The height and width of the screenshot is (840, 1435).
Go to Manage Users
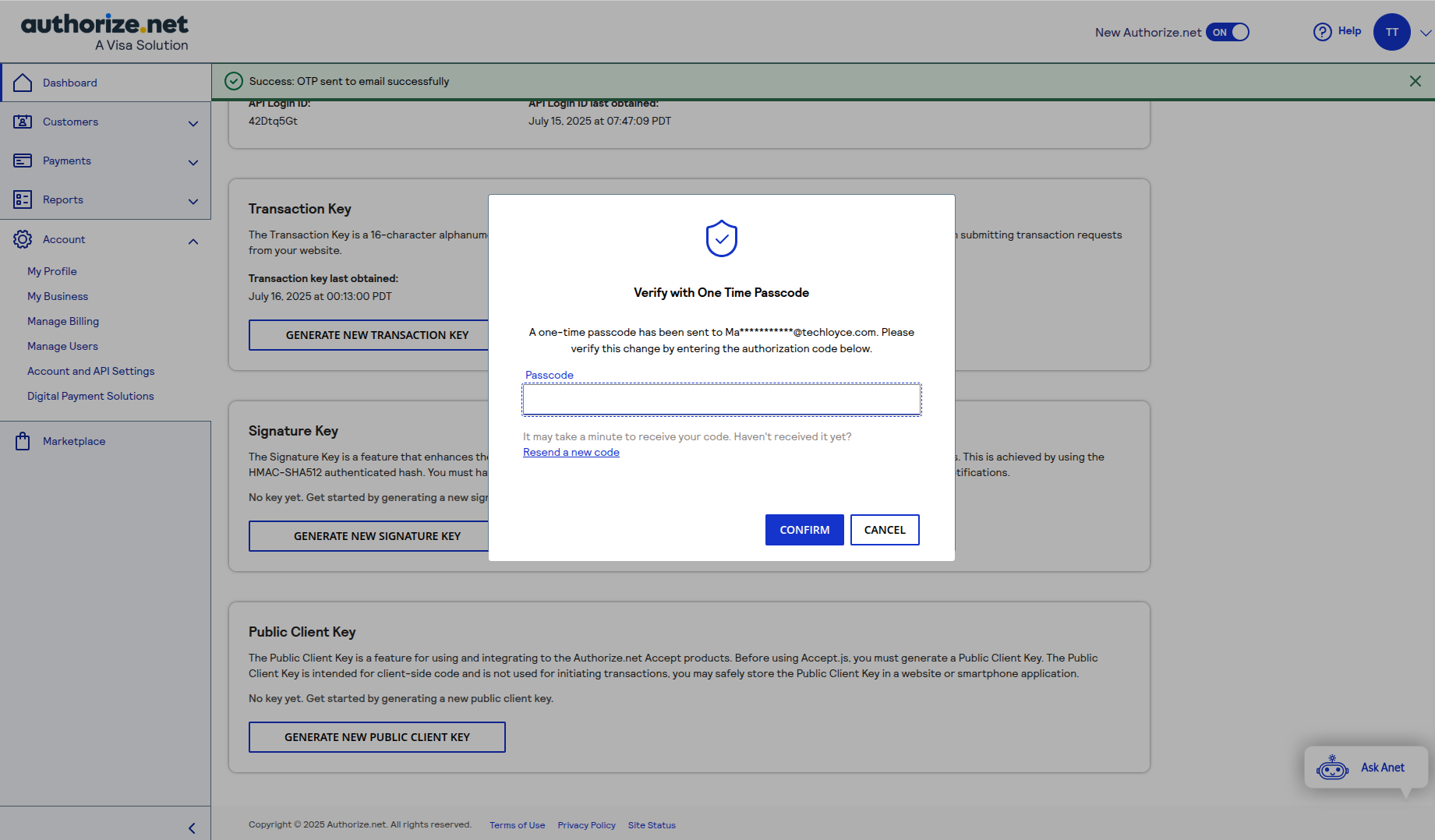tap(62, 346)
